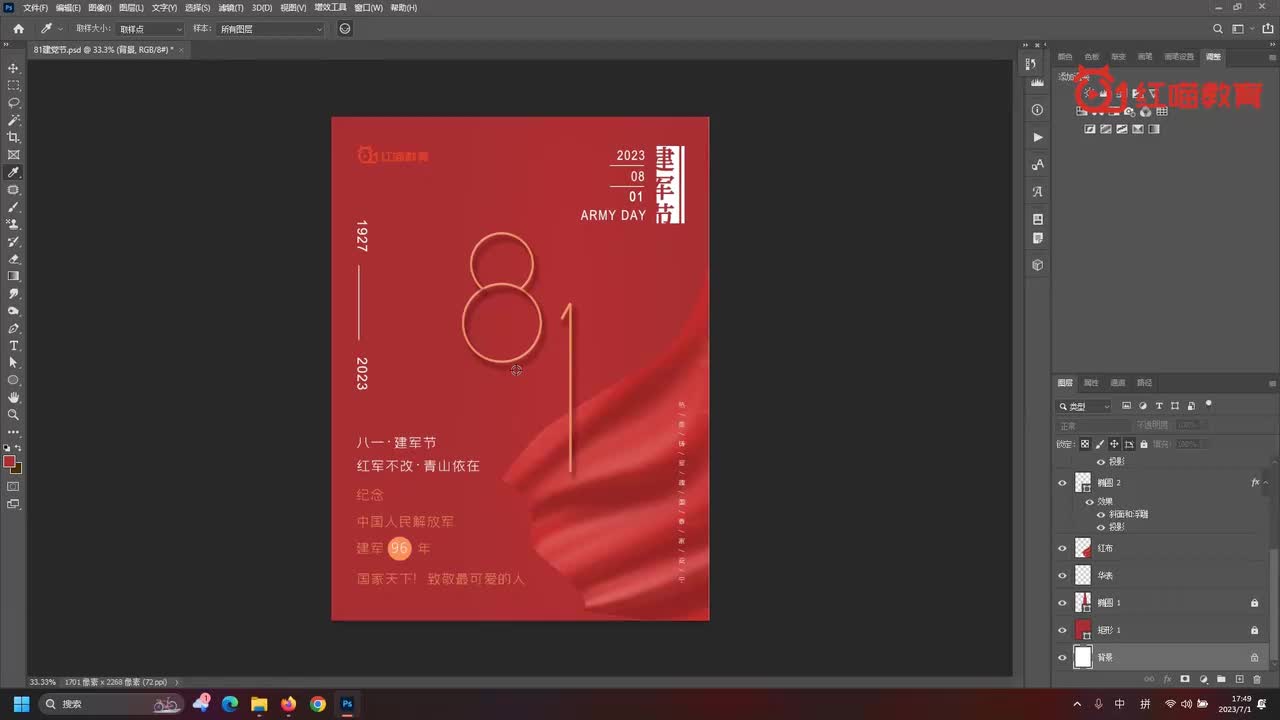Hide the 背景 layer
The height and width of the screenshot is (720, 1280).
(1062, 657)
